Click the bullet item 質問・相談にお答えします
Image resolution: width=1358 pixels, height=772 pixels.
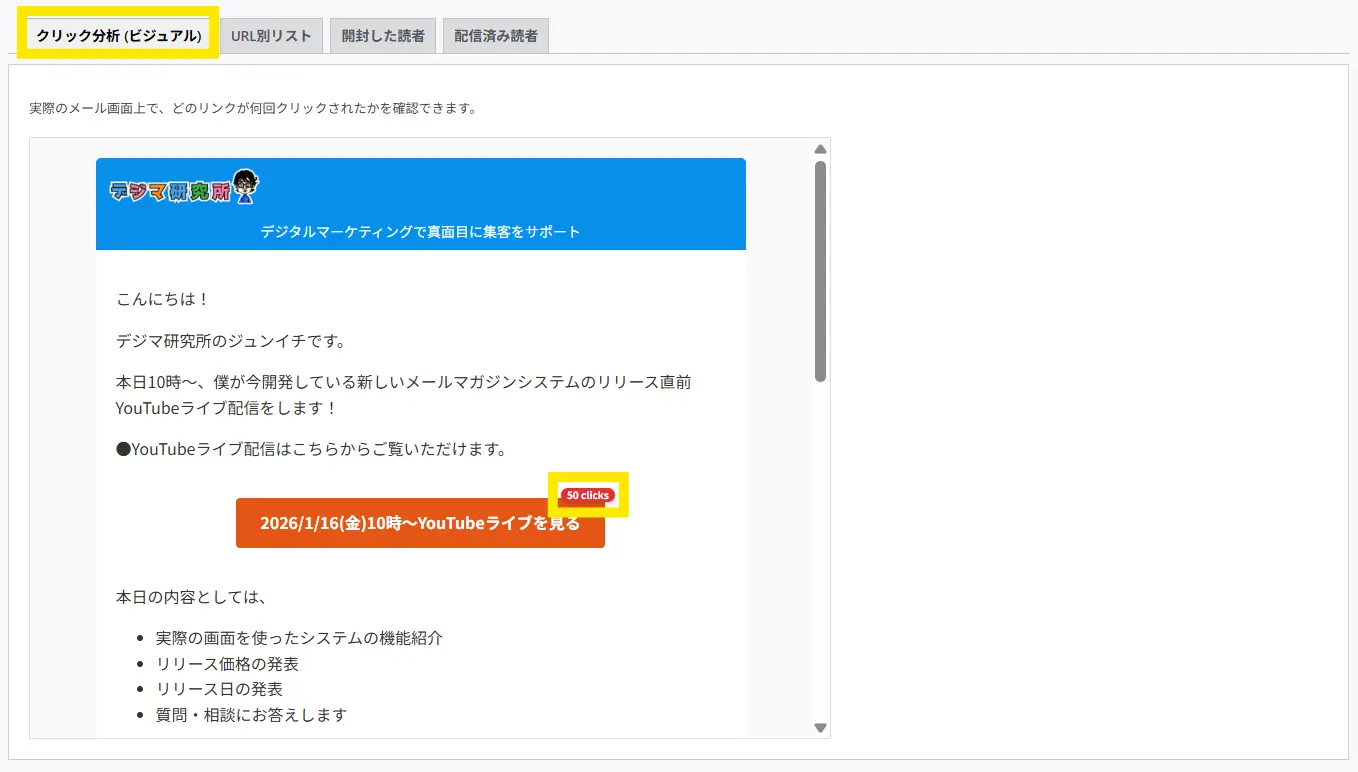(x=251, y=714)
